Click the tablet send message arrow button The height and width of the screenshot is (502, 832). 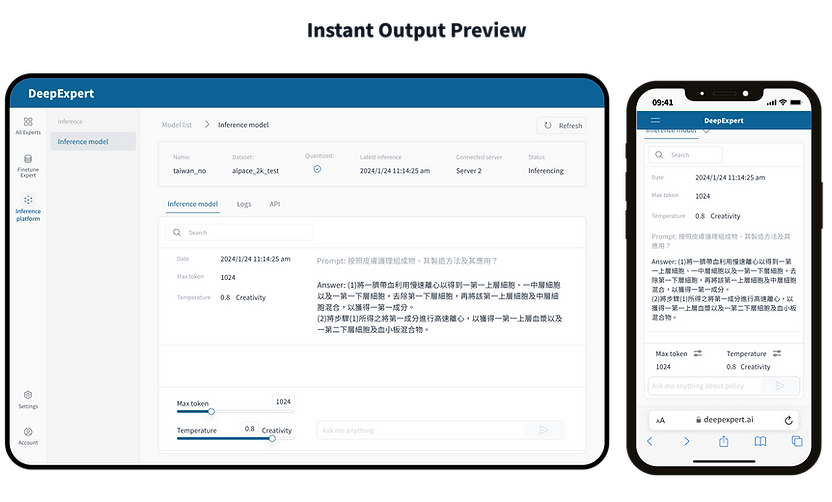click(x=543, y=430)
